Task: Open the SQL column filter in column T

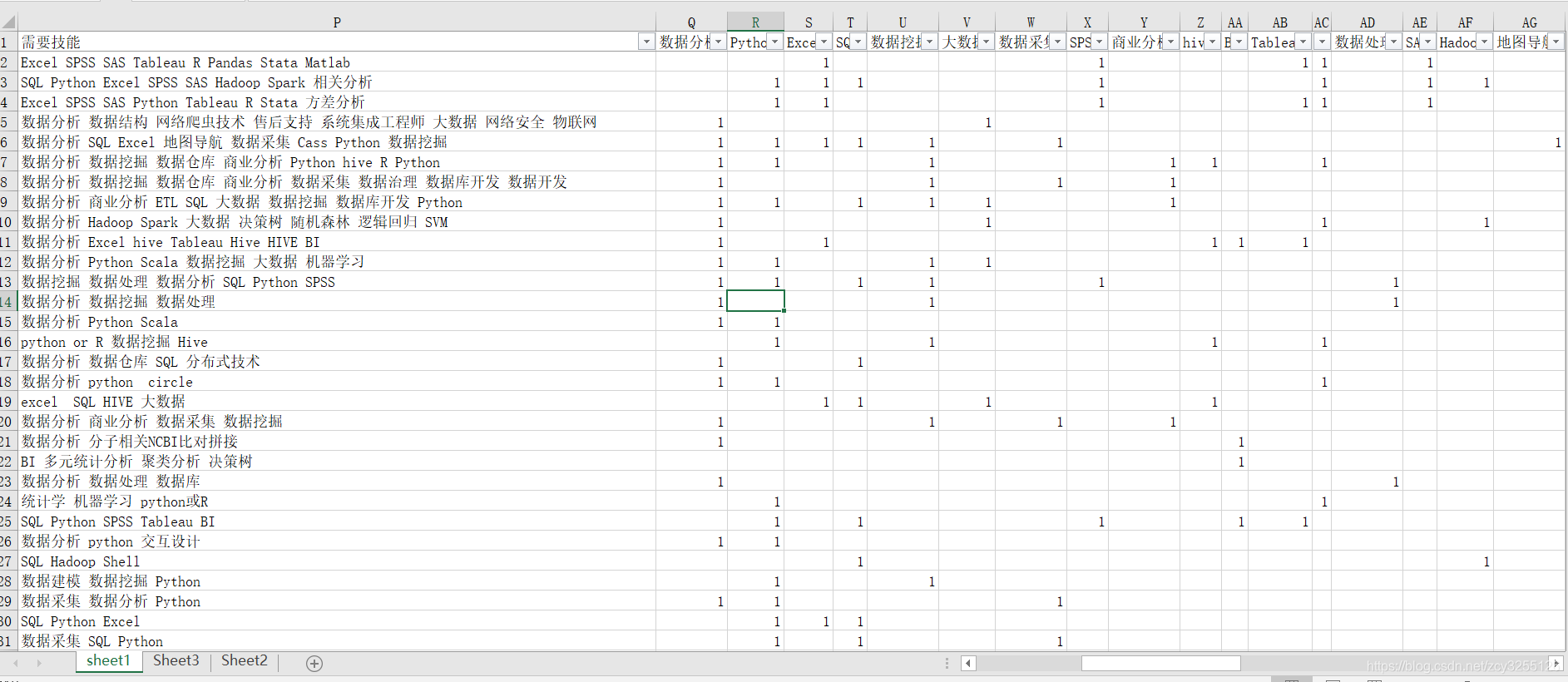Action: (x=858, y=42)
